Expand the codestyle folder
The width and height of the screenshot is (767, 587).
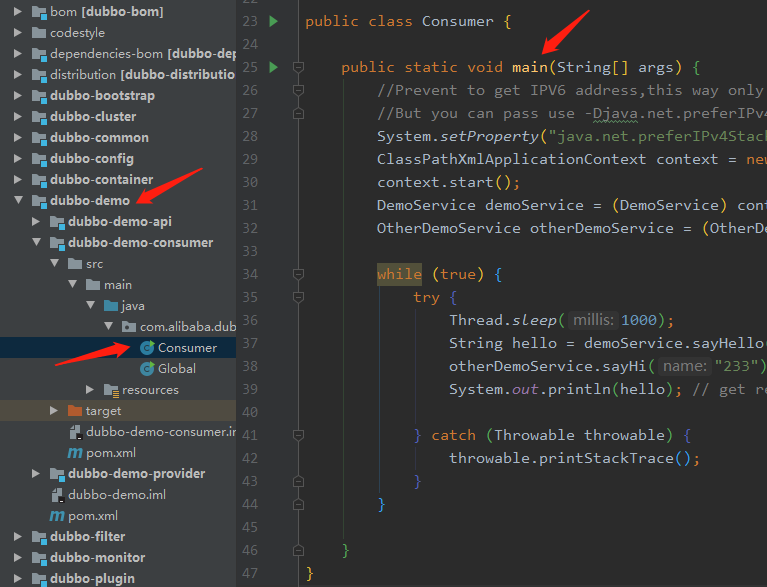click(x=18, y=32)
